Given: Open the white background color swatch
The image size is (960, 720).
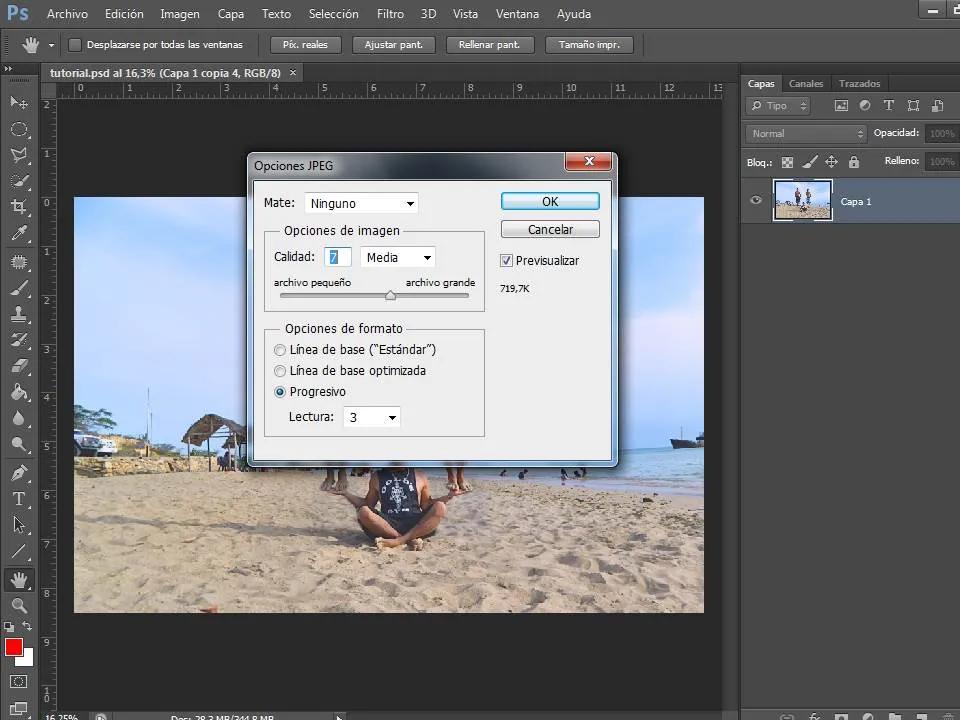Looking at the screenshot, I should [26, 659].
